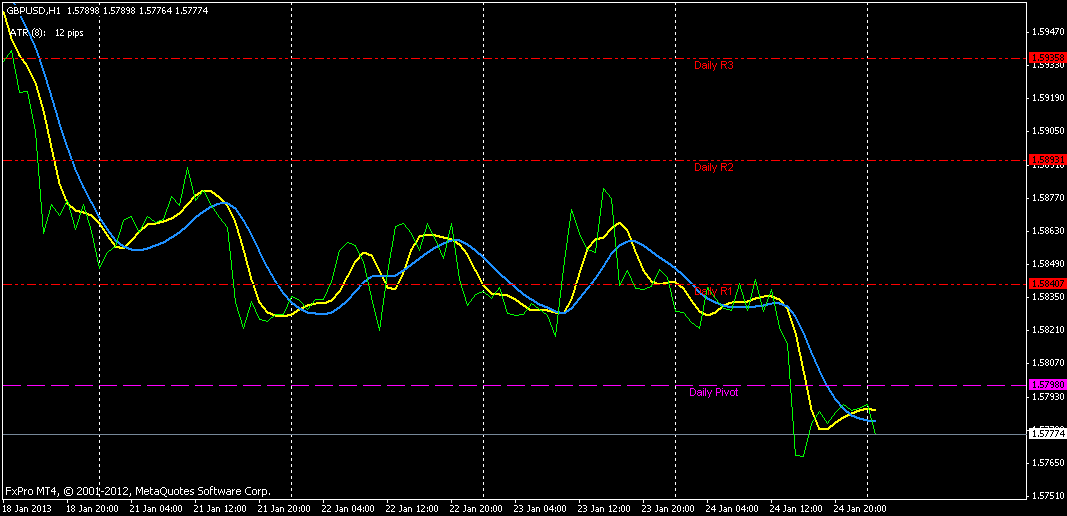Click the 18 Jan 20:00 time label

pyautogui.click(x=93, y=509)
